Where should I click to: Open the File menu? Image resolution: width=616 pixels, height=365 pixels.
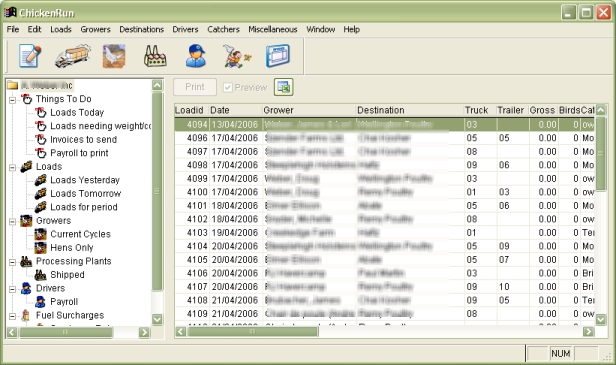pyautogui.click(x=13, y=29)
